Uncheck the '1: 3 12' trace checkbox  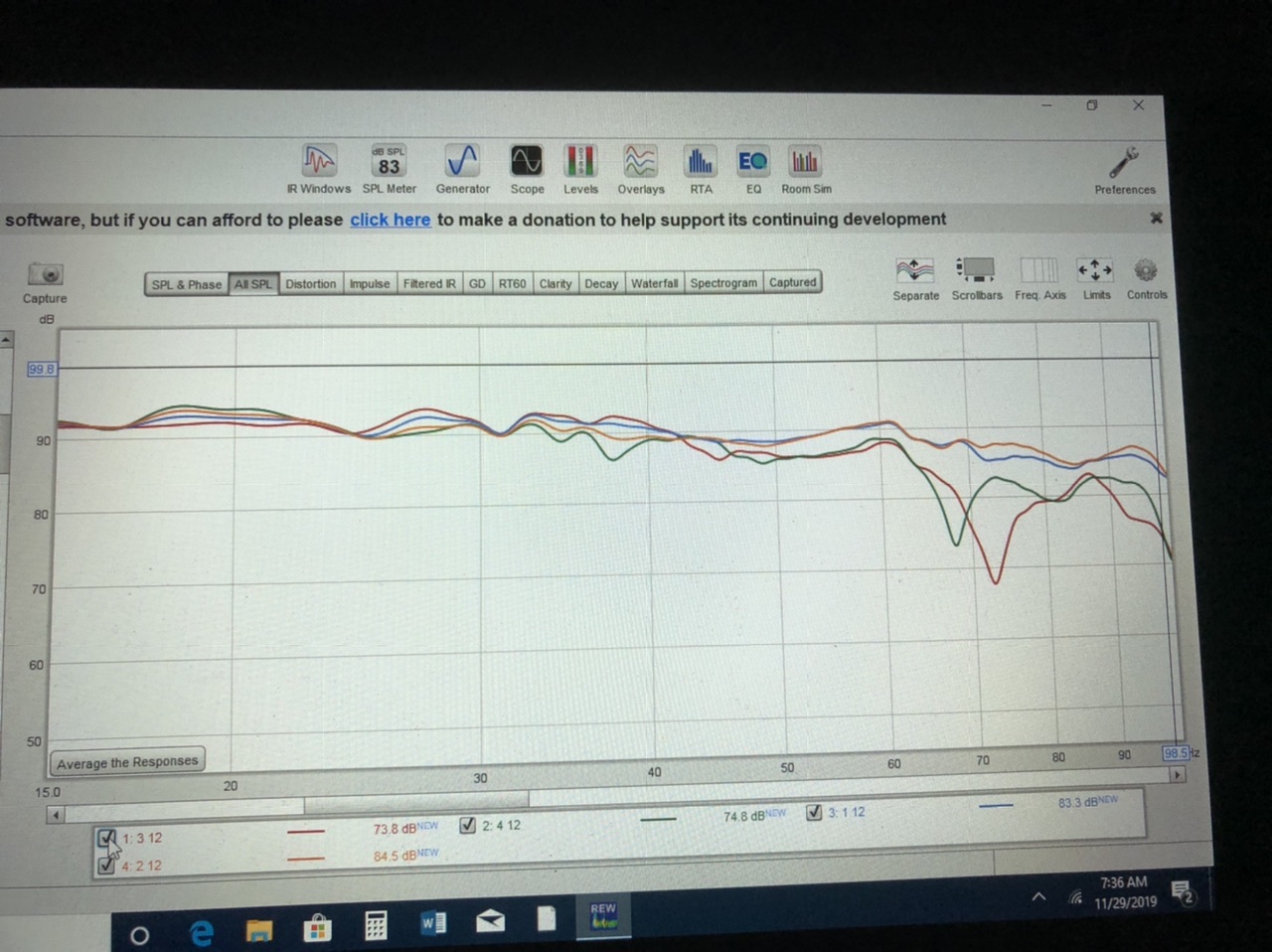coord(107,838)
